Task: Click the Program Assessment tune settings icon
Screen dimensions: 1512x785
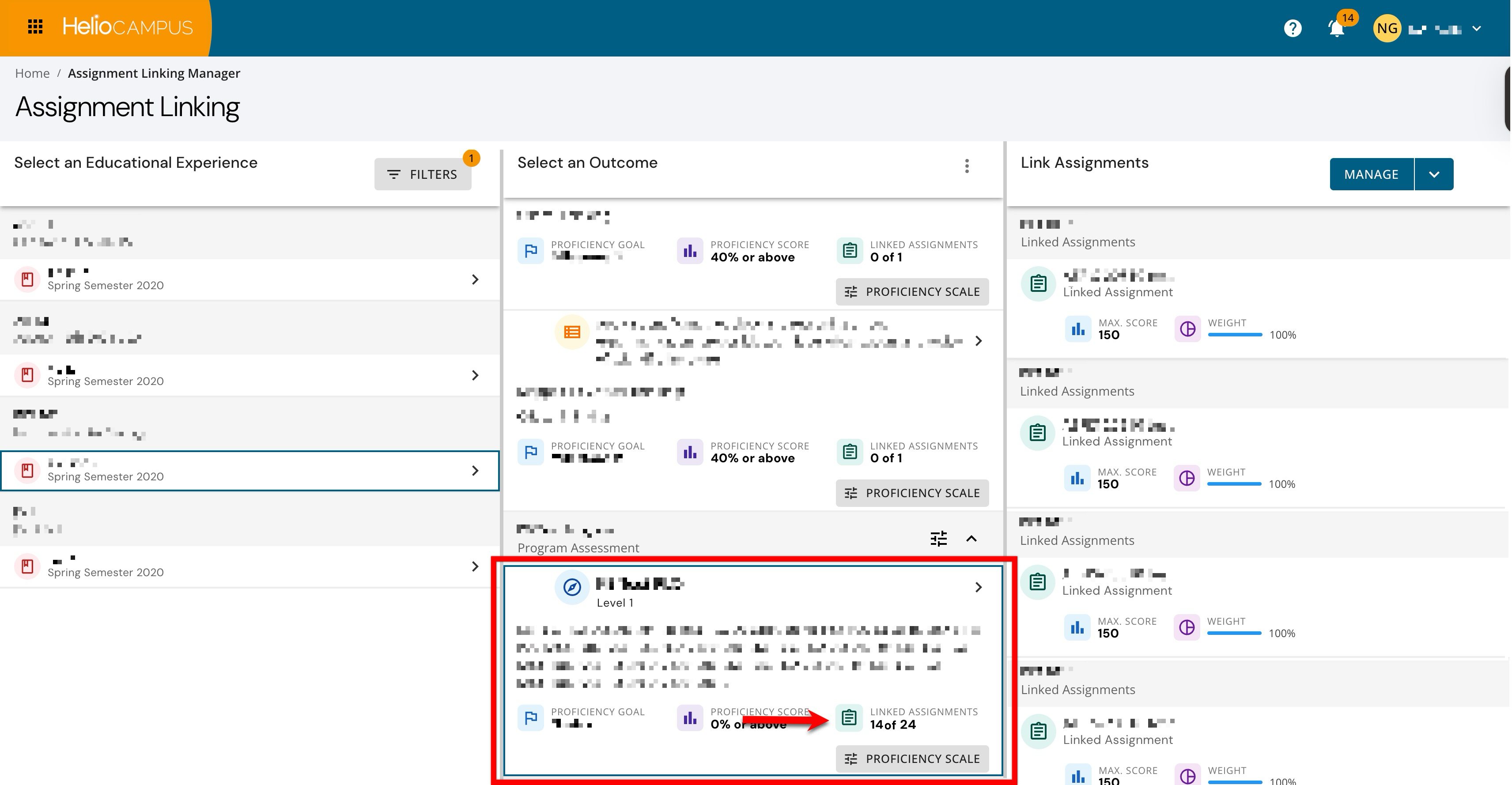Action: coord(938,539)
